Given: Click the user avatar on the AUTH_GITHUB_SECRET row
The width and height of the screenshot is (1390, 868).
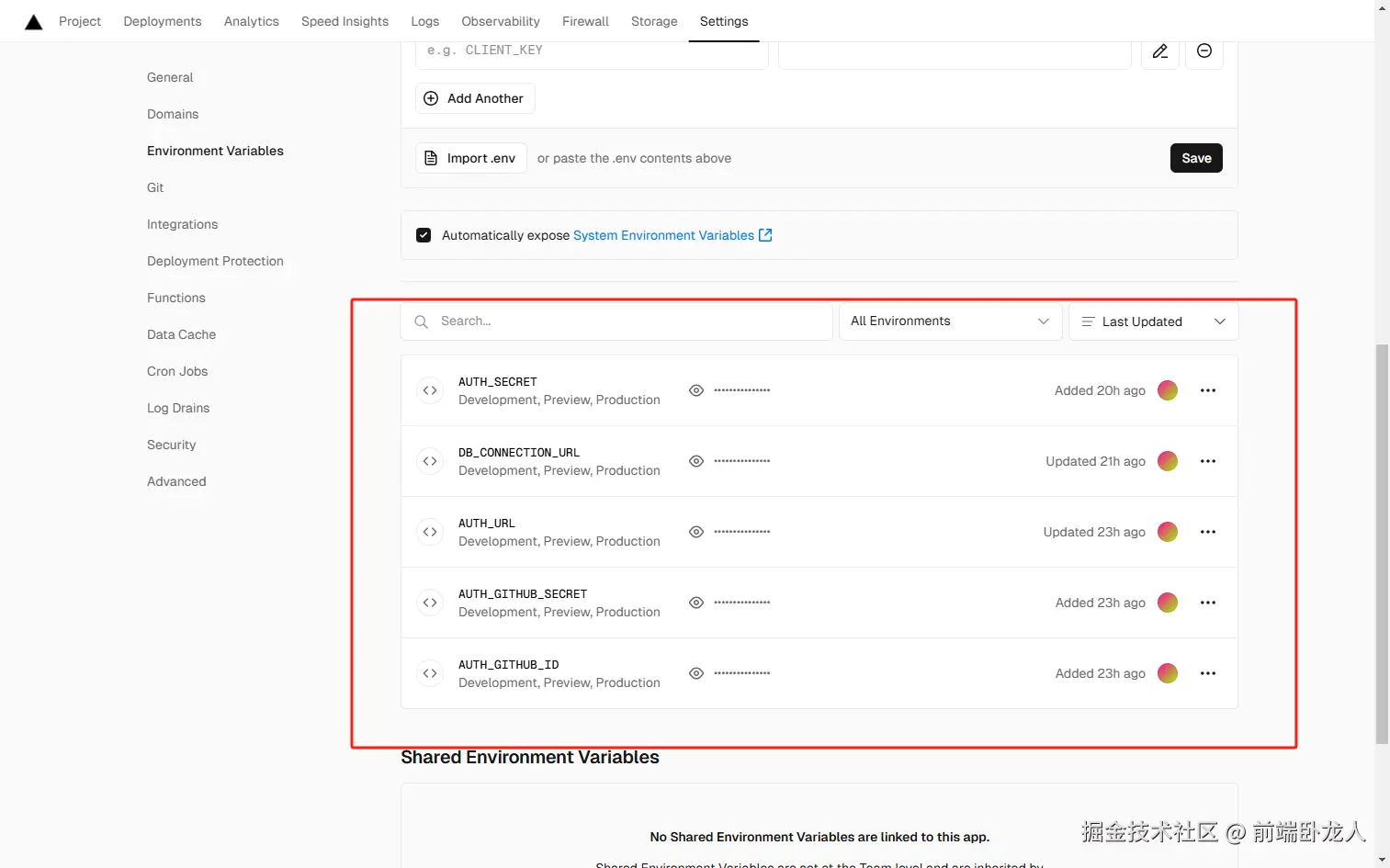Looking at the screenshot, I should [x=1168, y=603].
